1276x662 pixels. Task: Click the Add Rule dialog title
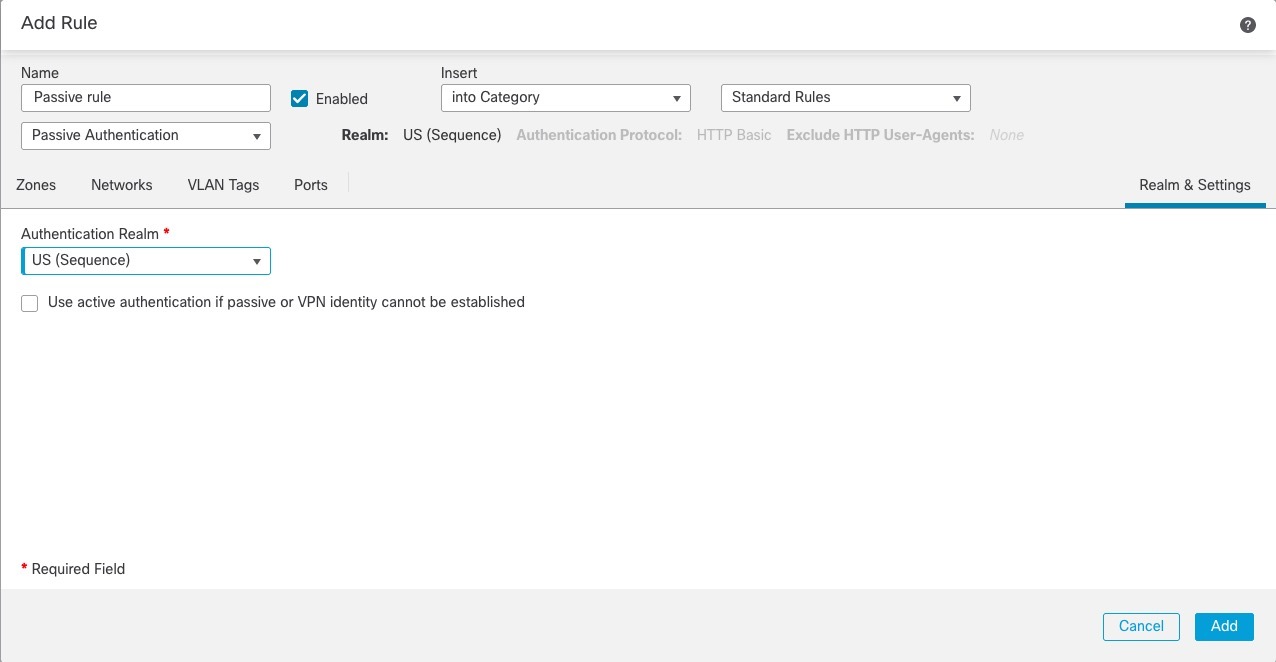point(59,22)
